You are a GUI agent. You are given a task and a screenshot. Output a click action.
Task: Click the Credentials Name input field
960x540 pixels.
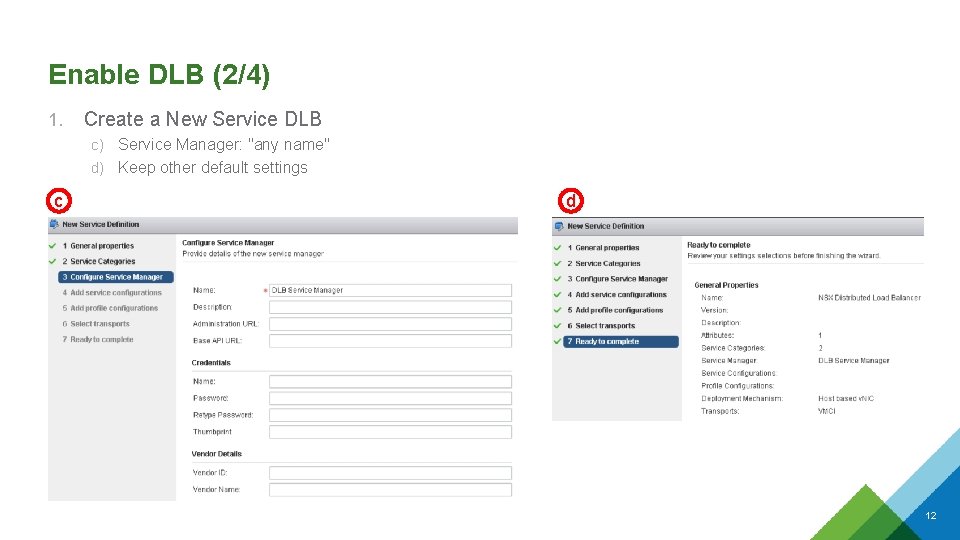coord(390,381)
